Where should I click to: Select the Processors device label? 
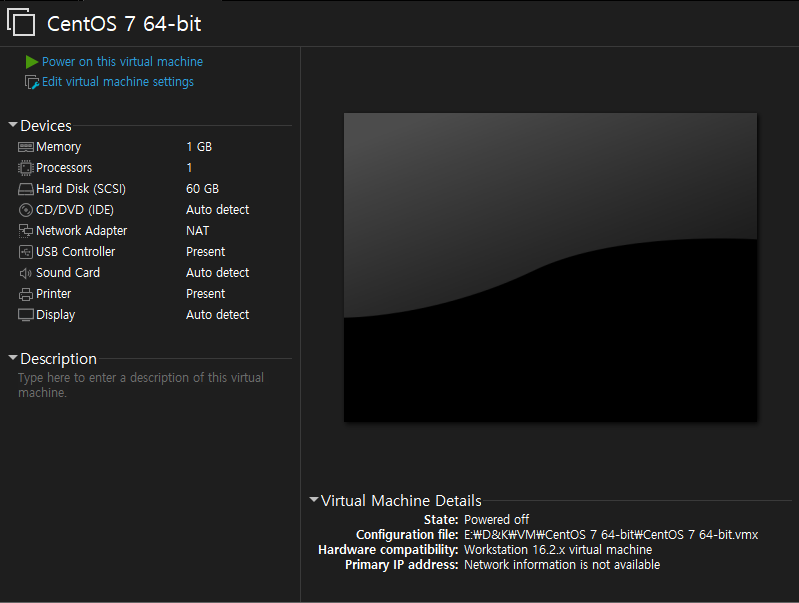[64, 168]
